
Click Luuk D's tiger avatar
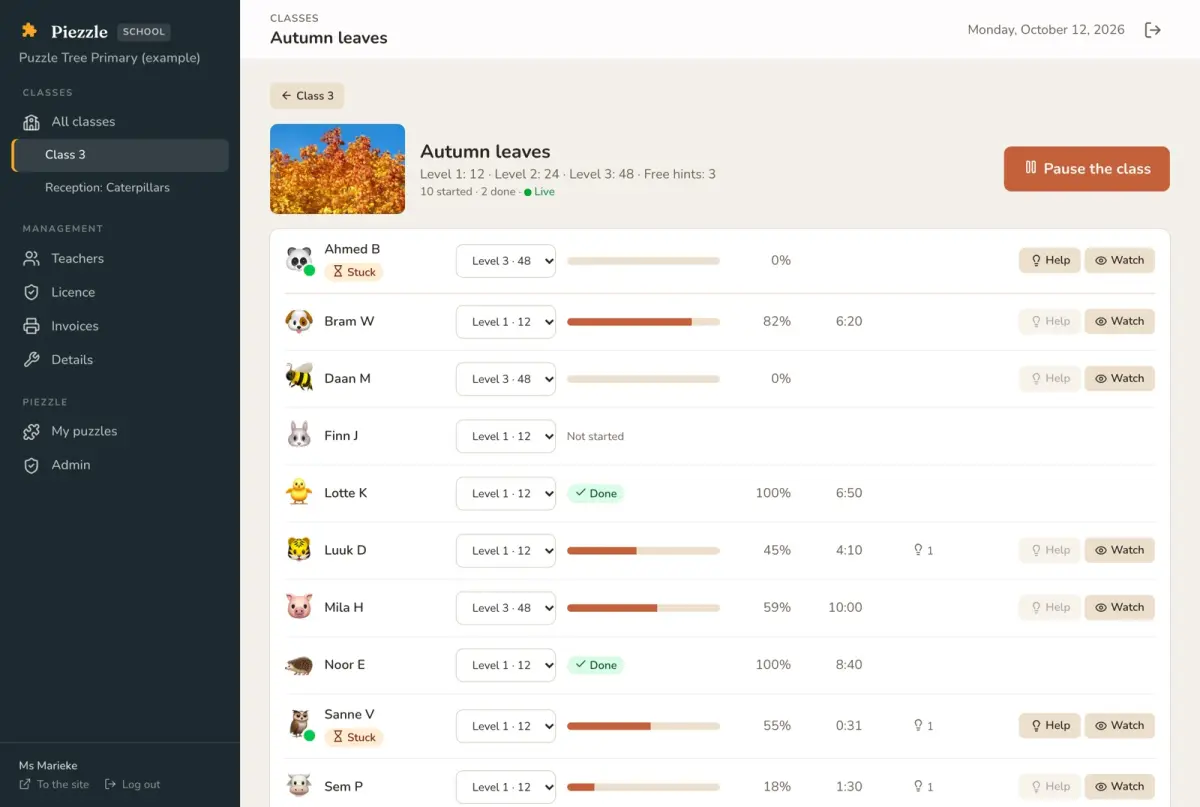(x=299, y=550)
